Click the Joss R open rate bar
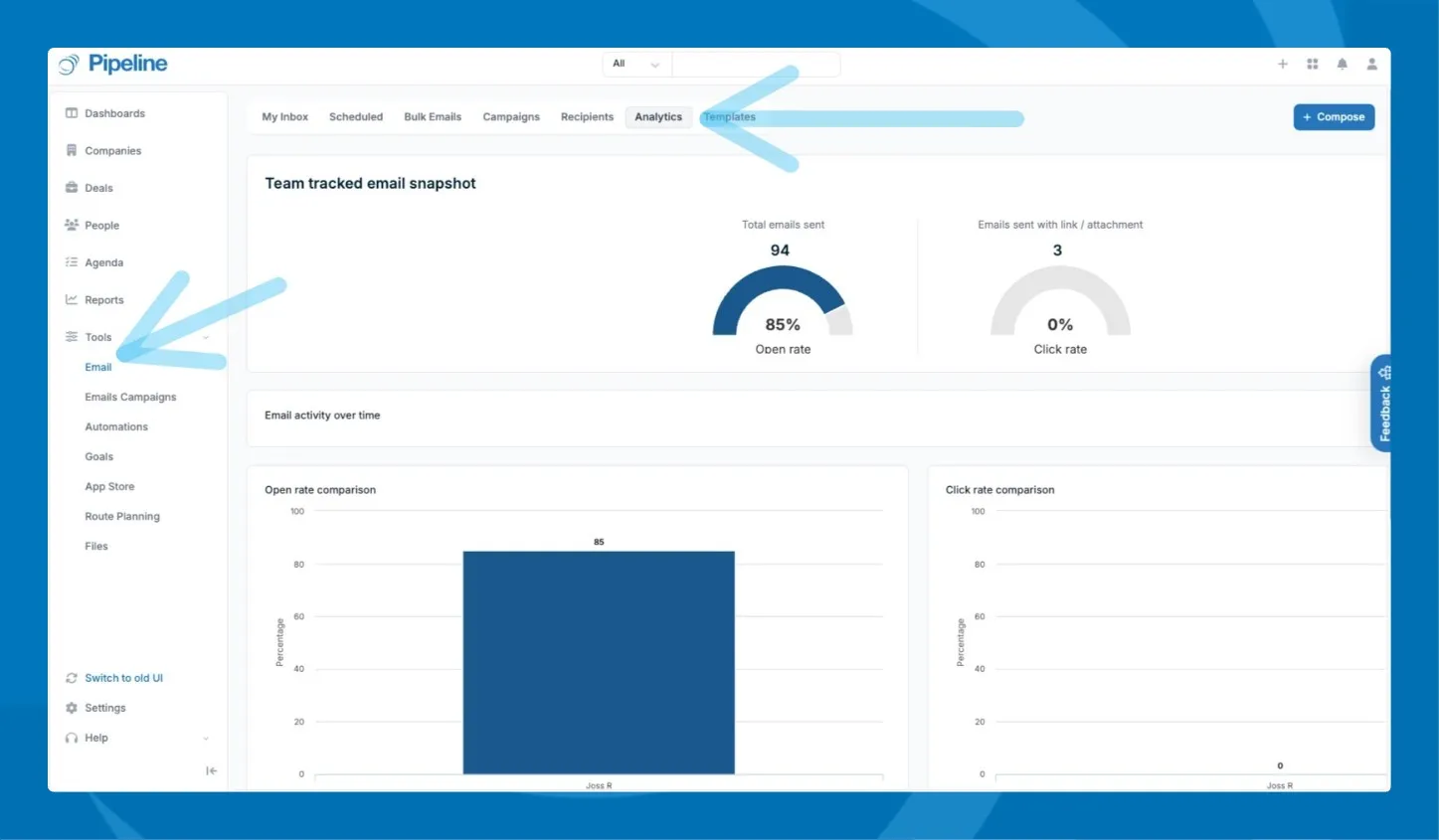This screenshot has height=840, width=1439. click(x=599, y=662)
